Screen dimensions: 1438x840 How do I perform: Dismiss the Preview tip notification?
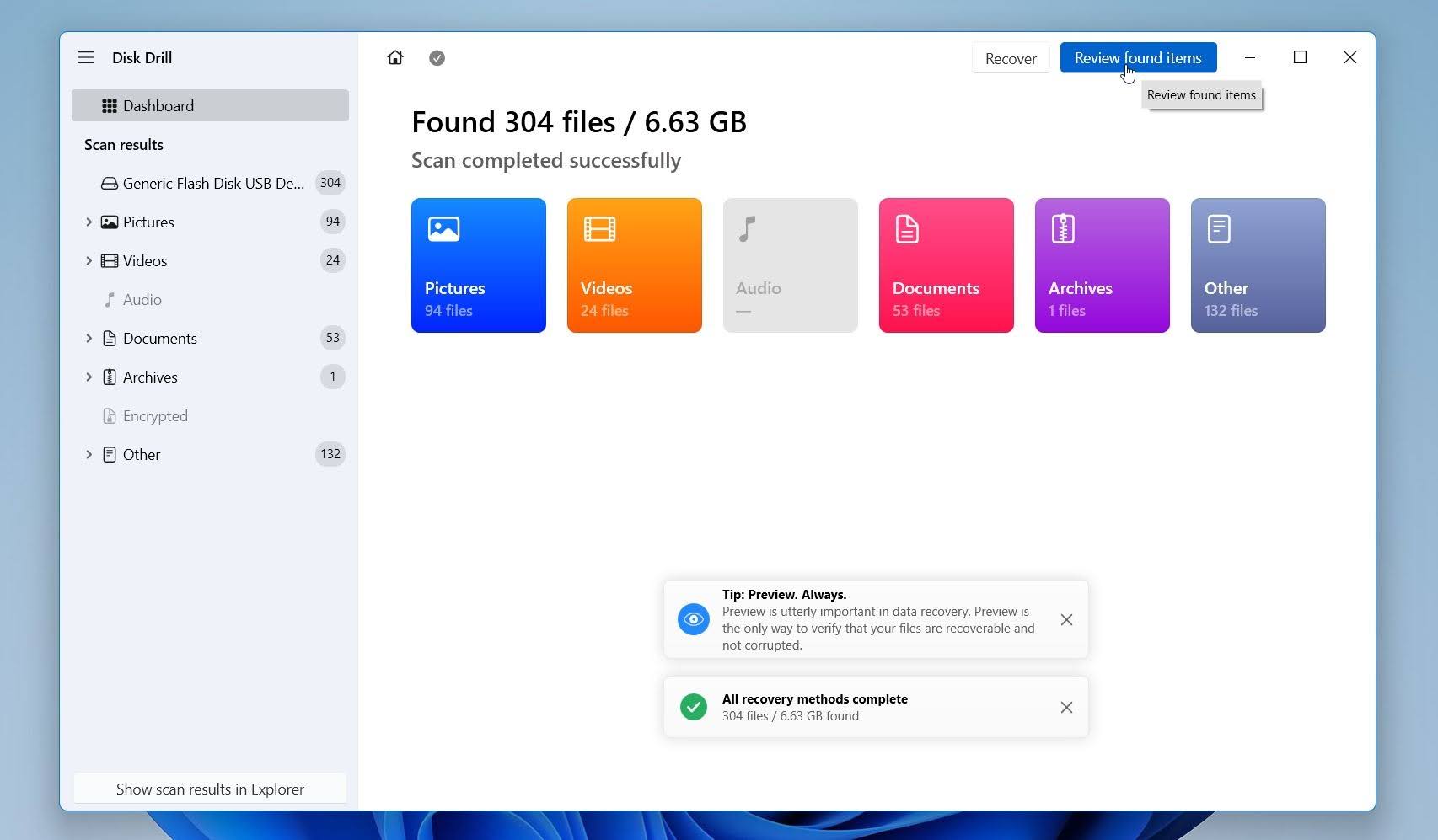1066,619
